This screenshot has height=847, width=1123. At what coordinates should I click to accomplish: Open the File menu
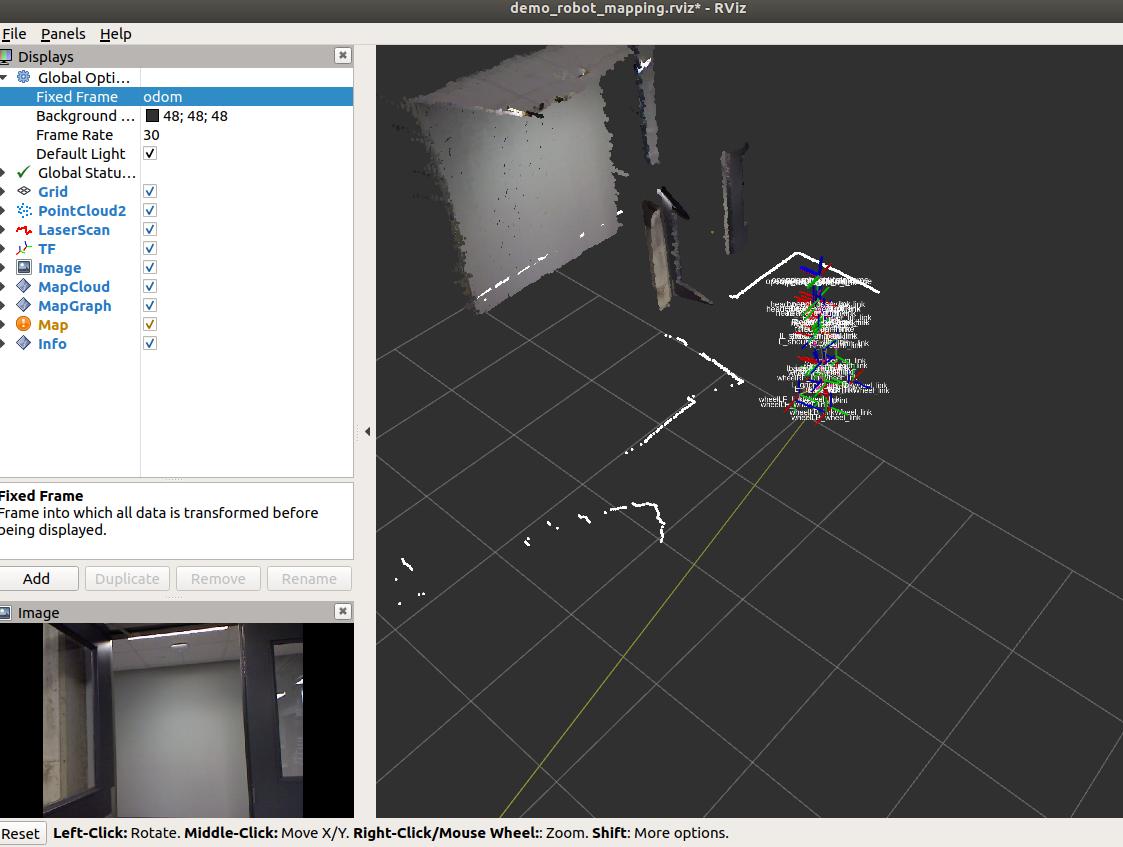(14, 34)
